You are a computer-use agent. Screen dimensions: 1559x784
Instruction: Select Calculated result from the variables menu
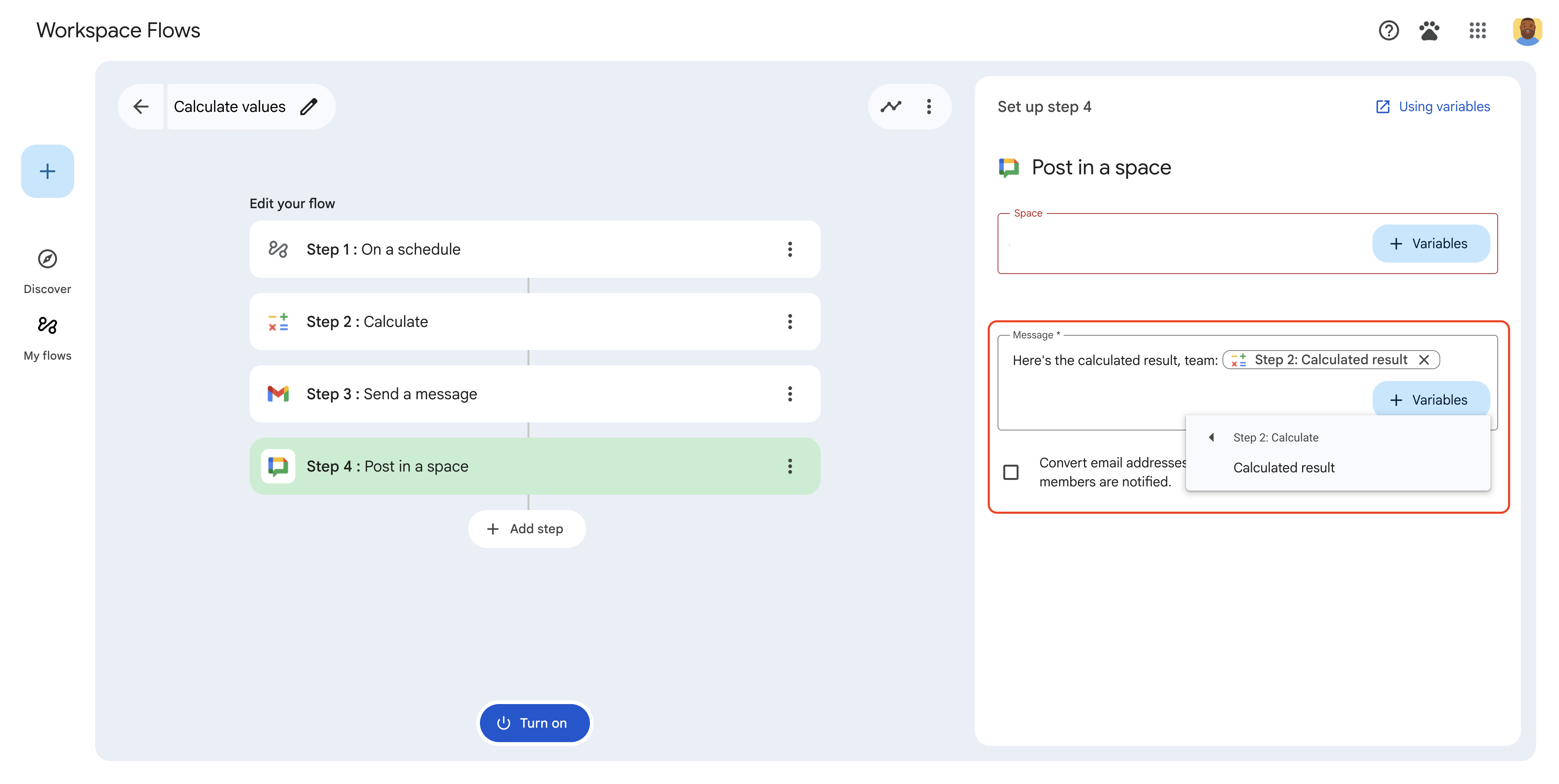(1284, 467)
